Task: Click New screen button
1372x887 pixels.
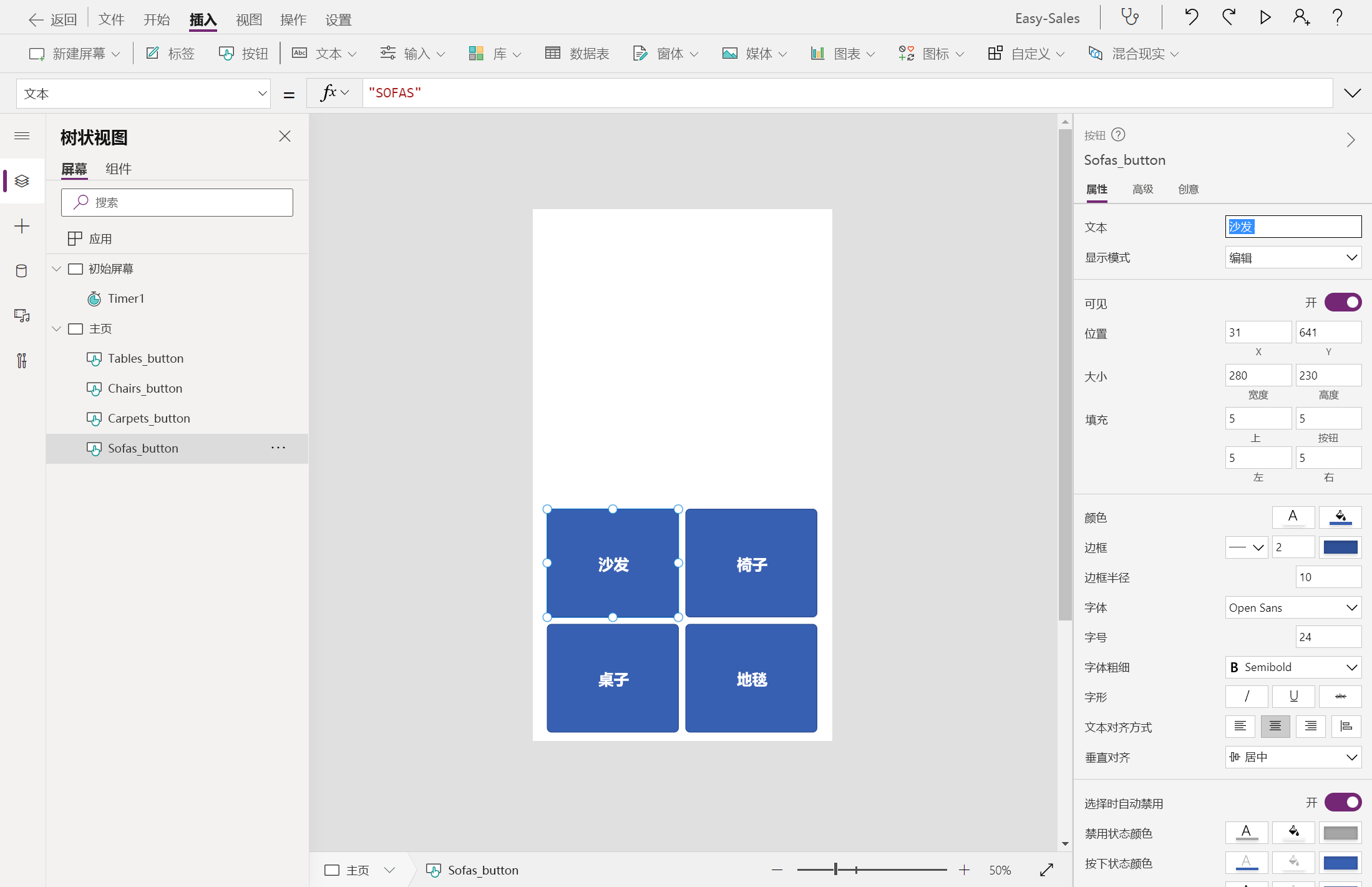Action: click(74, 54)
